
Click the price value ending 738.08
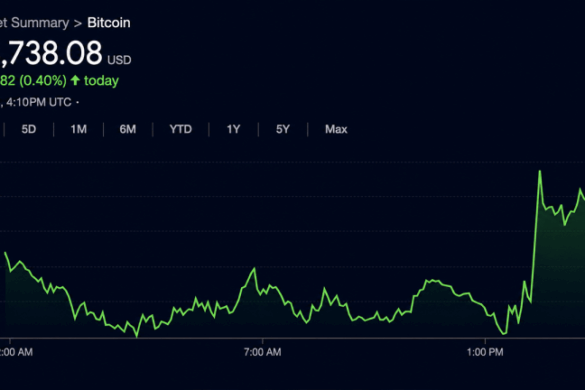(x=51, y=53)
